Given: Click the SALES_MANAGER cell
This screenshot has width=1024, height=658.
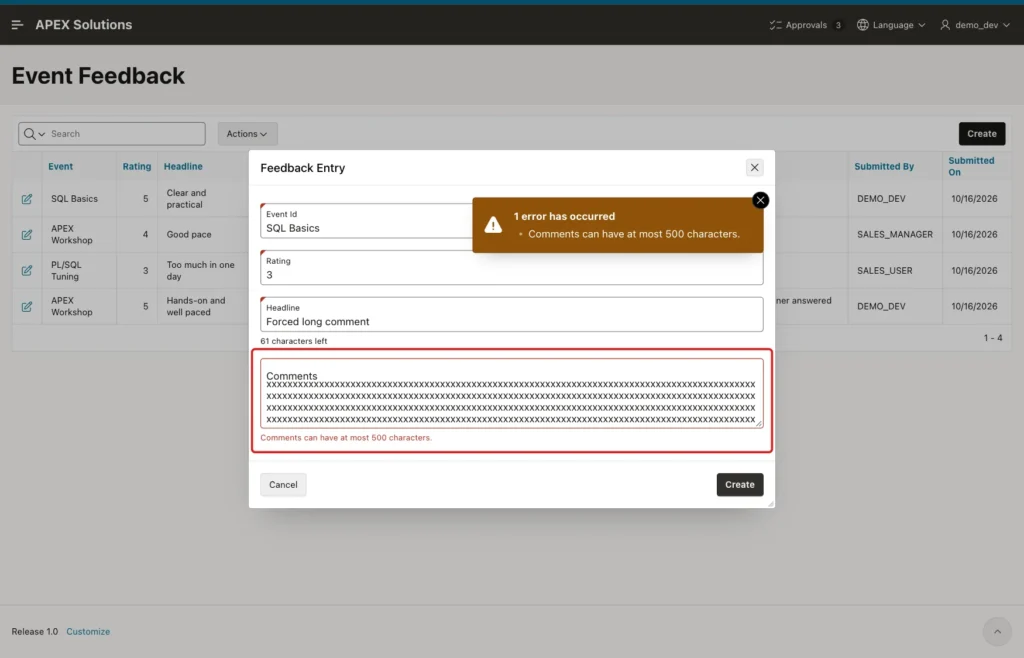Looking at the screenshot, I should (895, 234).
